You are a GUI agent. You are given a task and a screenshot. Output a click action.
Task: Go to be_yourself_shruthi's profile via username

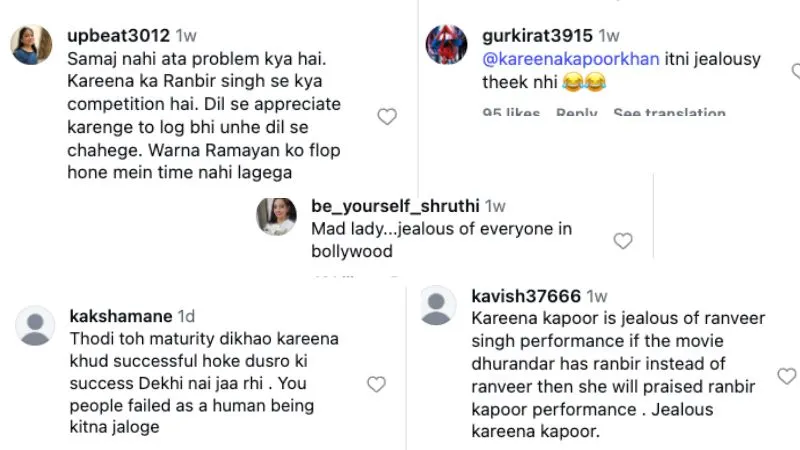pyautogui.click(x=396, y=207)
